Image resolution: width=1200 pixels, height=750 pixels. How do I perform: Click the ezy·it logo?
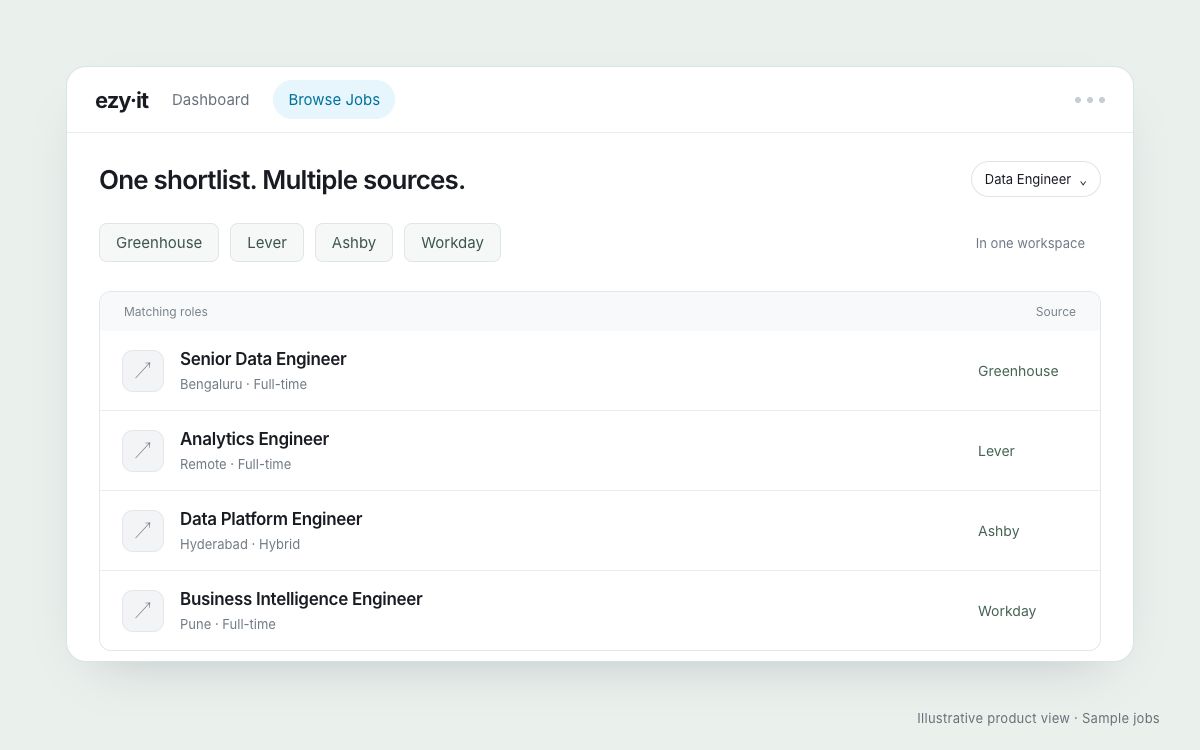coord(122,100)
